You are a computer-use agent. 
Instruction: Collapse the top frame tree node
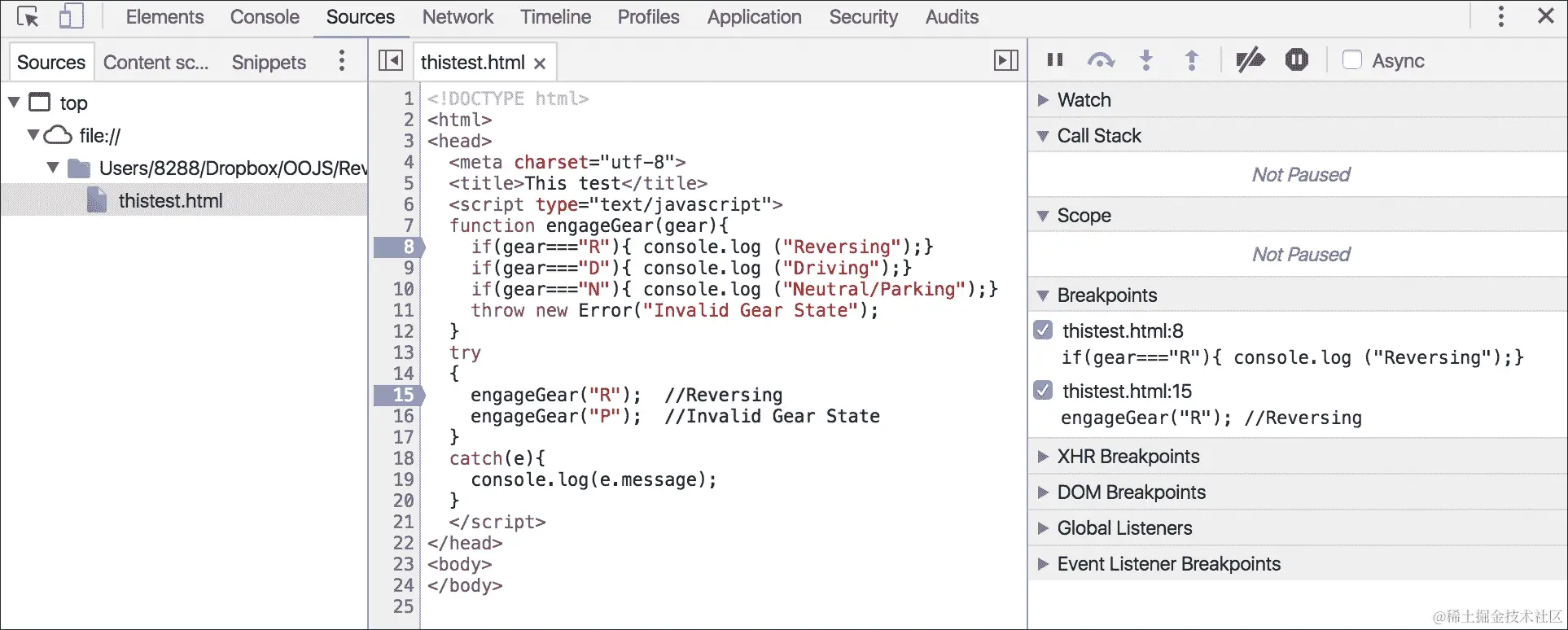click(14, 103)
